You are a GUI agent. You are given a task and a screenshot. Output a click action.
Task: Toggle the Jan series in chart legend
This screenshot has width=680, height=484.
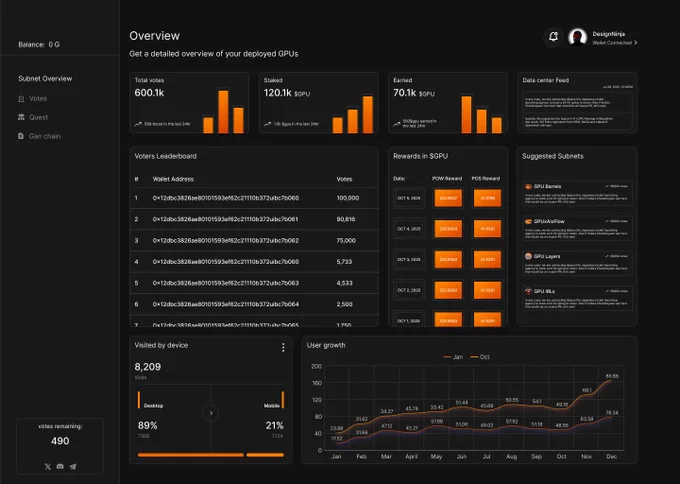coord(453,357)
